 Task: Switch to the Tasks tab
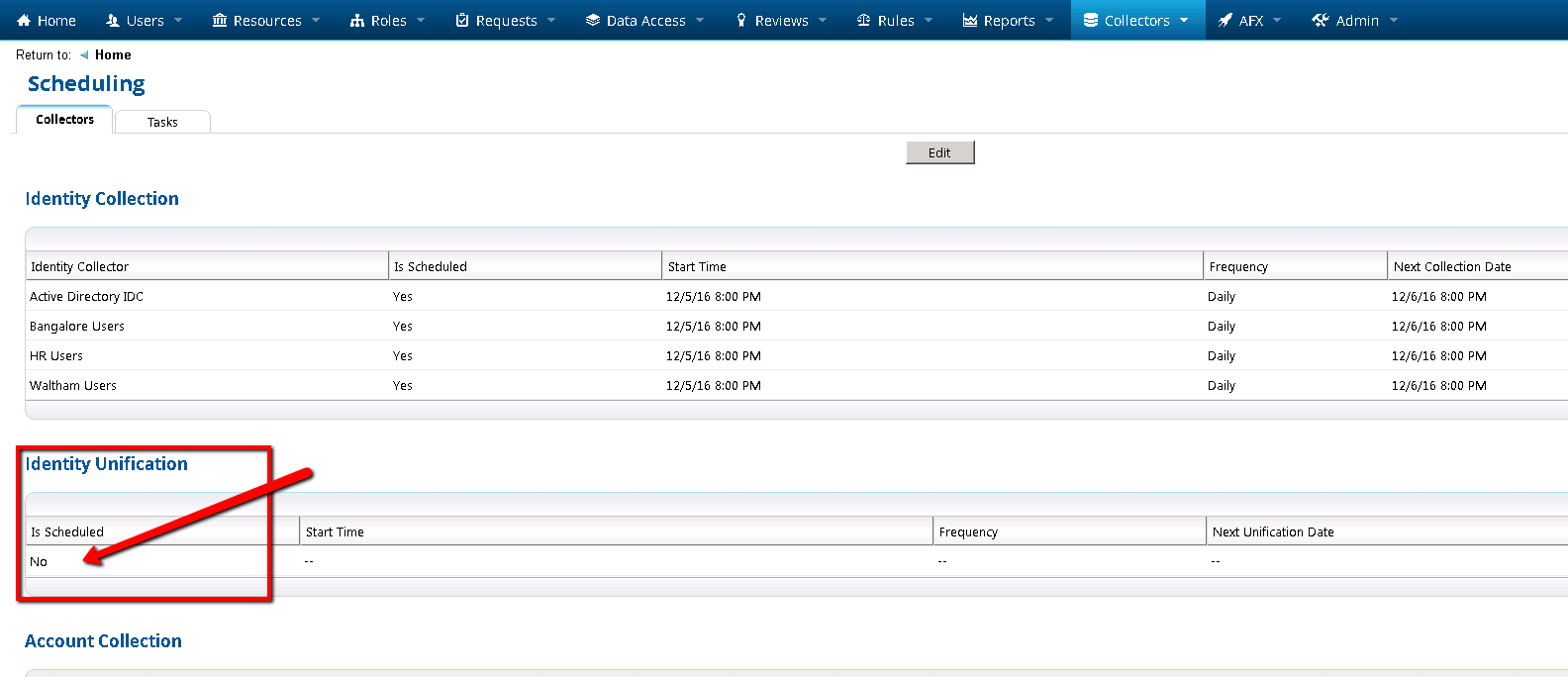coord(162,123)
